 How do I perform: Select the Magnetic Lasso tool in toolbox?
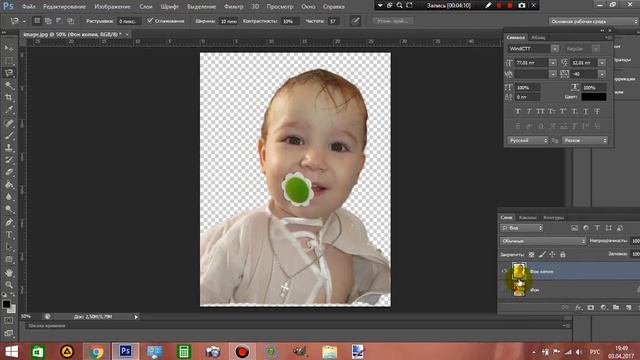tap(9, 73)
